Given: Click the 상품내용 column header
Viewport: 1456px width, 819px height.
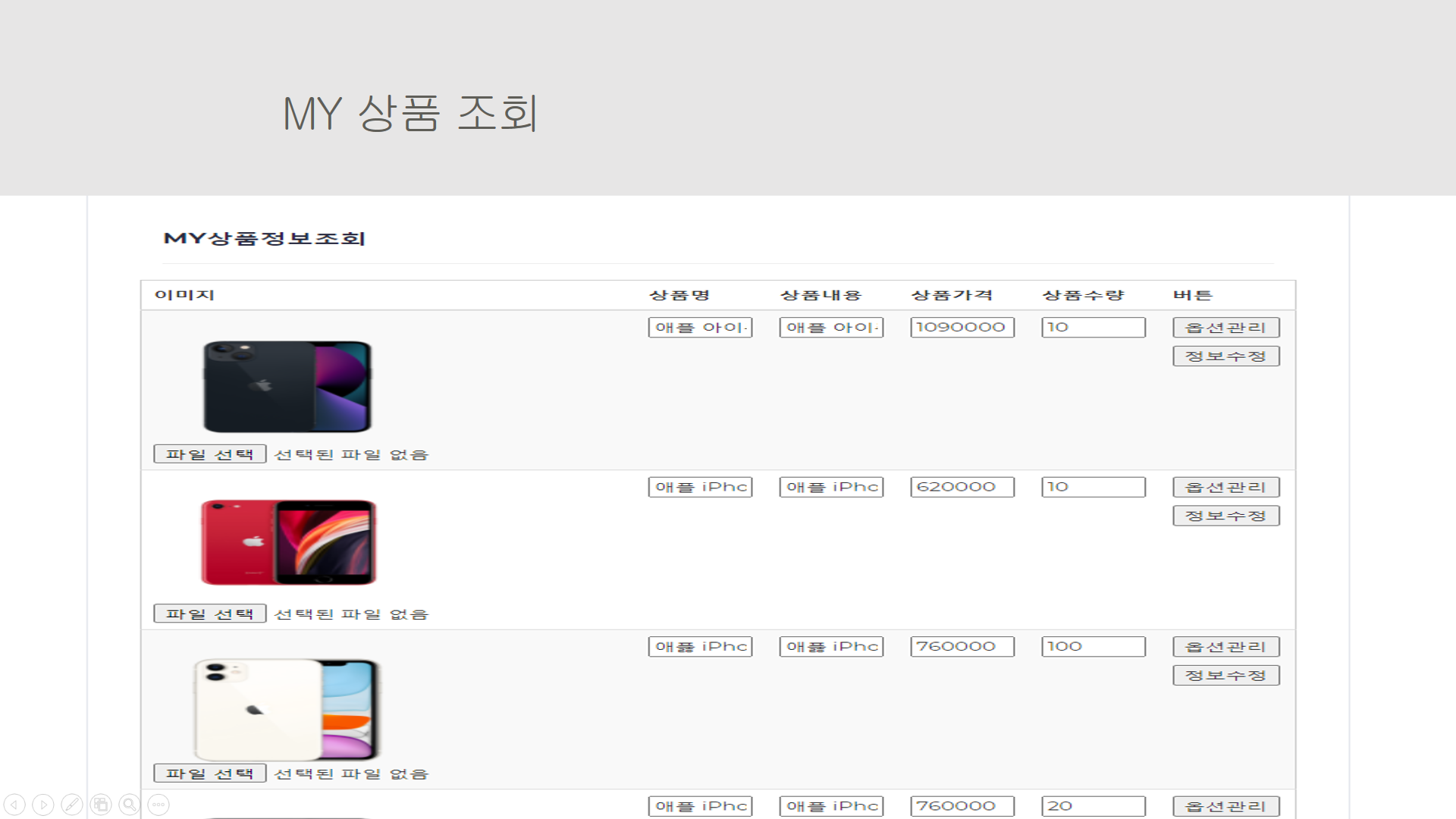Looking at the screenshot, I should point(821,295).
